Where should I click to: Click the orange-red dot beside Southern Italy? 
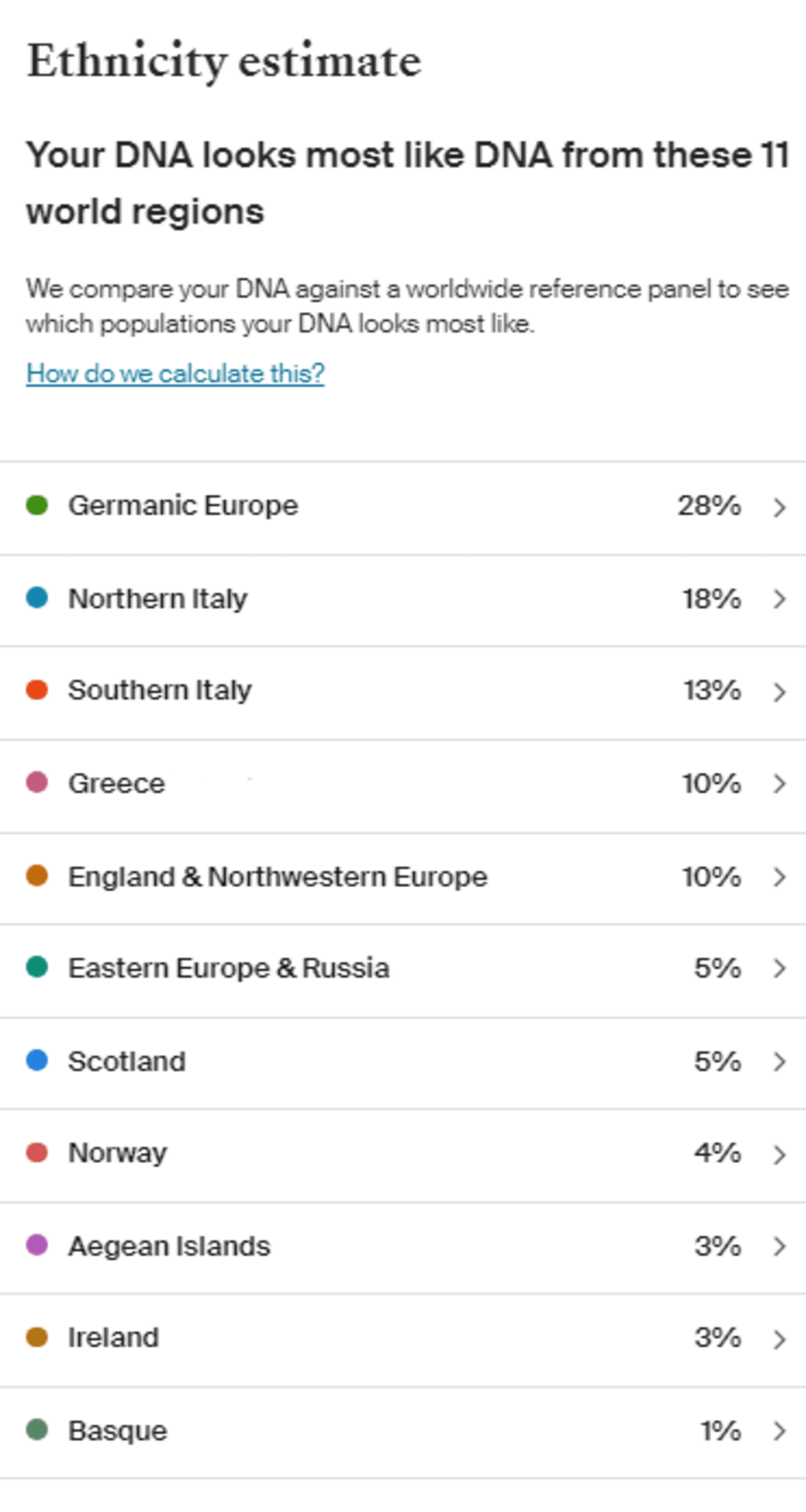click(x=37, y=690)
